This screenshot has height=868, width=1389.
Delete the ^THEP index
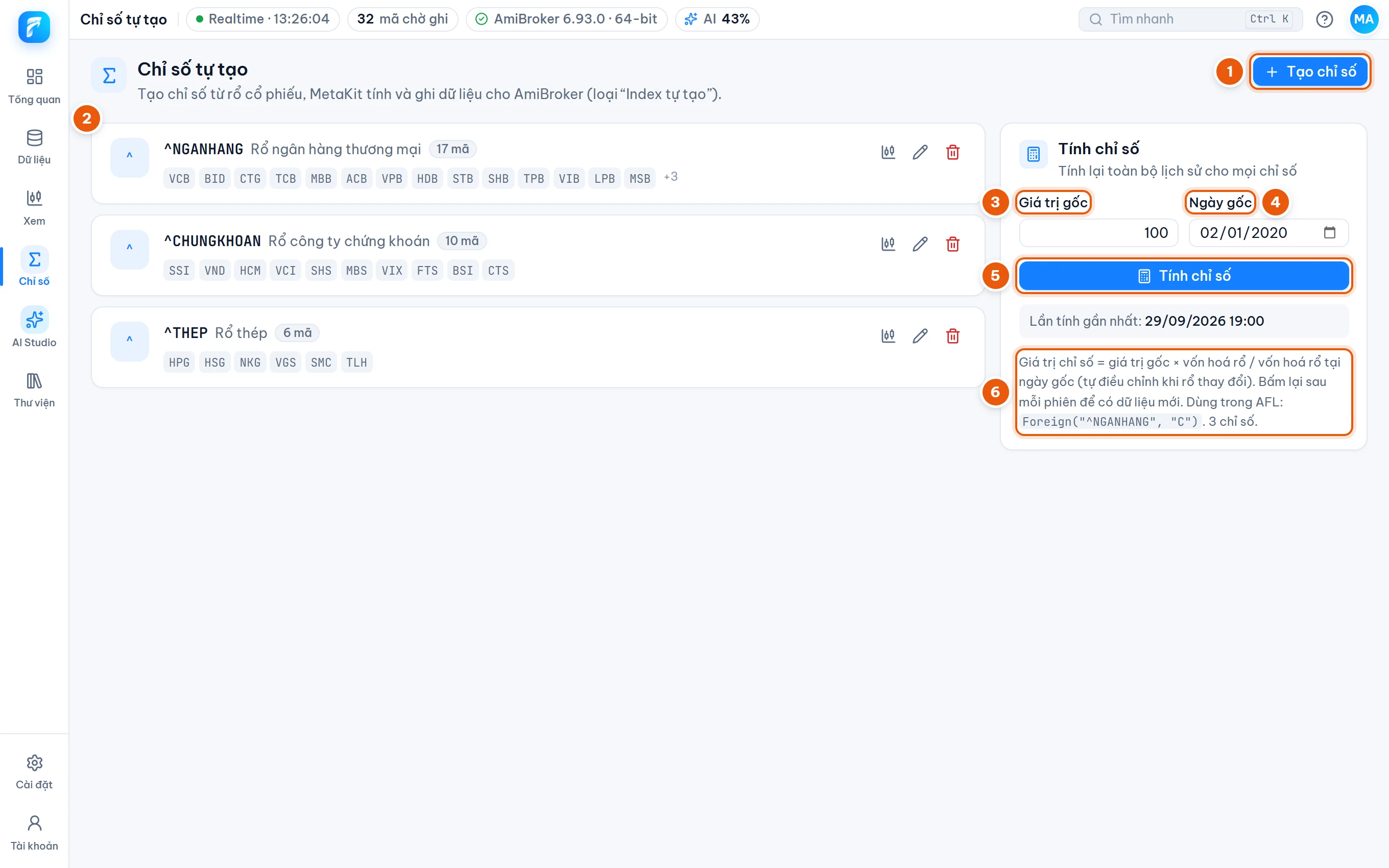click(x=953, y=336)
